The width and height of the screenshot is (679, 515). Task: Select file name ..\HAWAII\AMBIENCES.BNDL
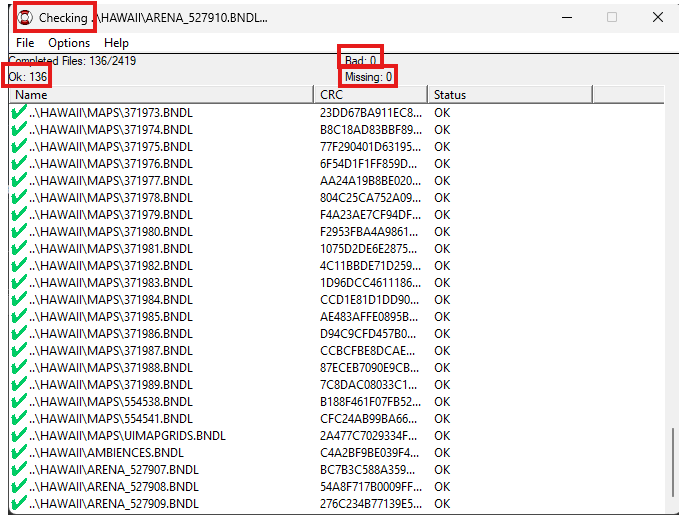[x=107, y=453]
